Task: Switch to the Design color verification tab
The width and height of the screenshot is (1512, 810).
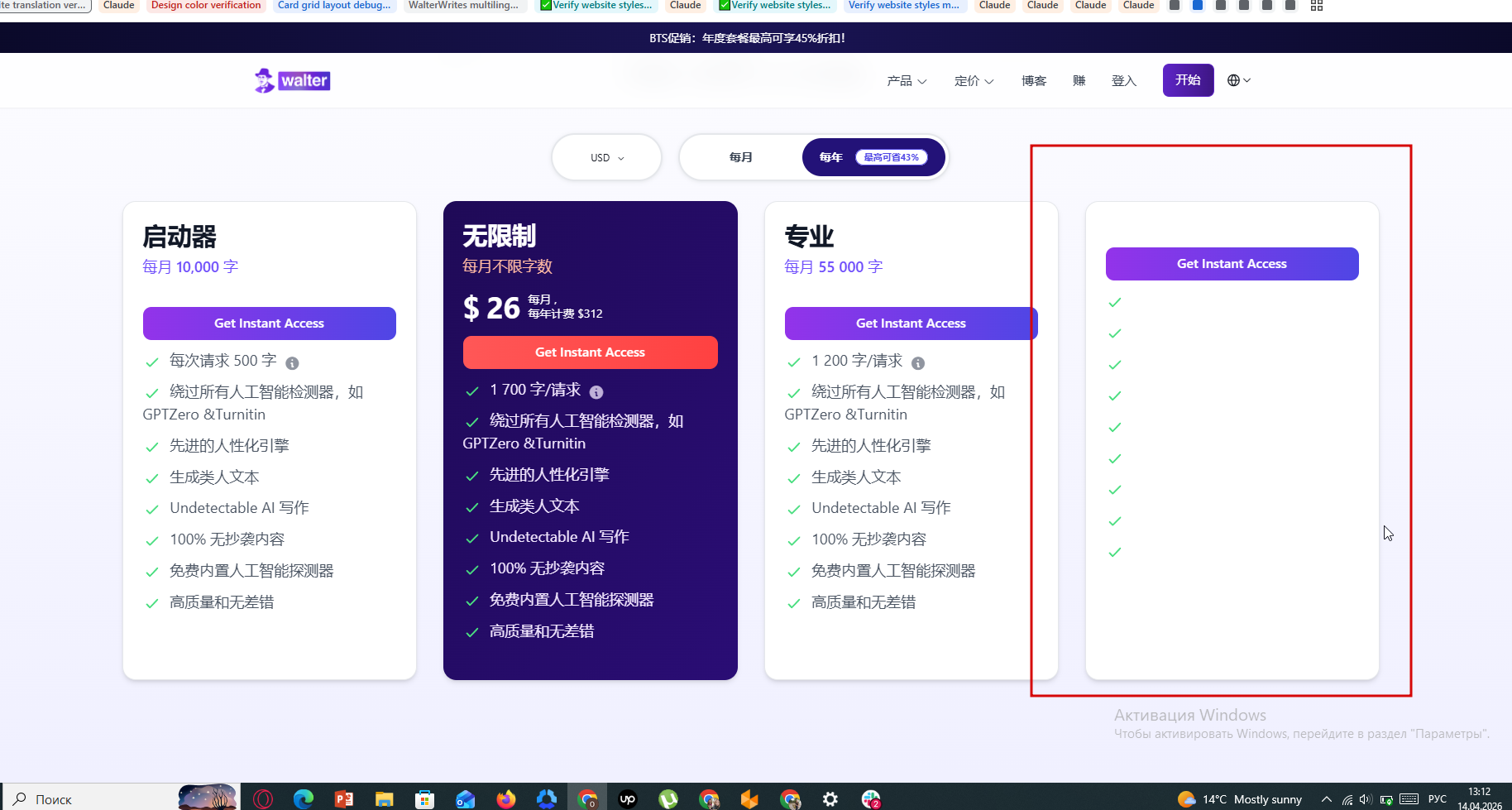Action: [x=206, y=6]
